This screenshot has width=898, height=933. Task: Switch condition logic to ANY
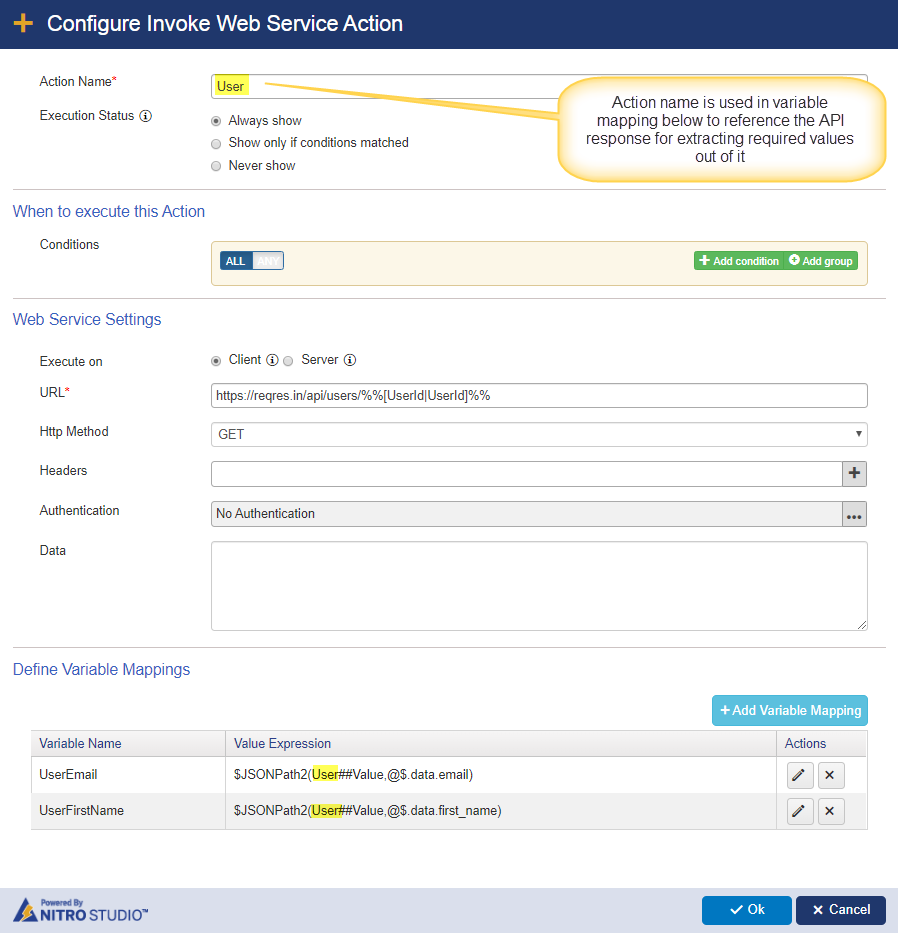[x=268, y=261]
